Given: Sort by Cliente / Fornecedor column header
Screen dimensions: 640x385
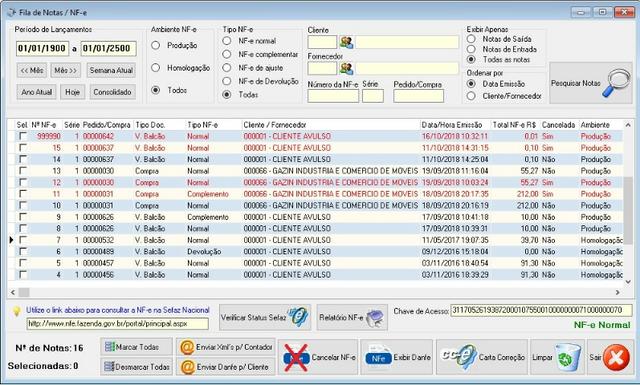Looking at the screenshot, I should [x=331, y=125].
